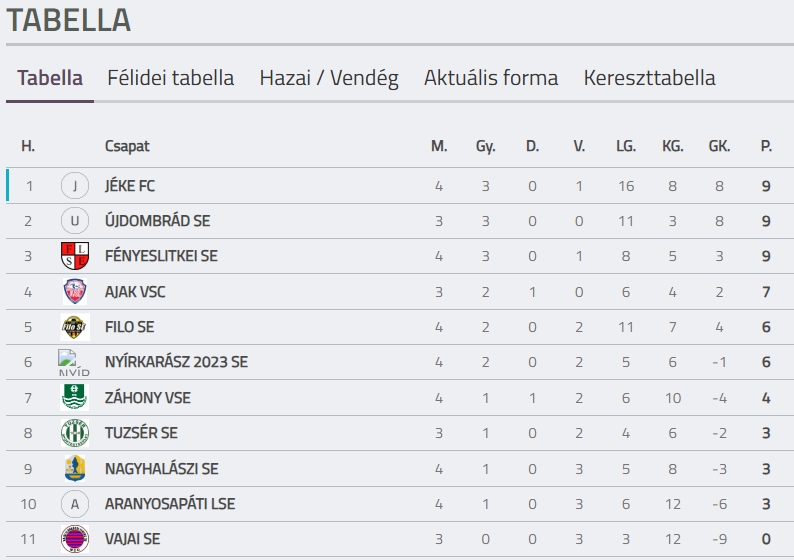This screenshot has width=794, height=560.
Task: Select the Aktuális forma tab
Action: pyautogui.click(x=491, y=78)
